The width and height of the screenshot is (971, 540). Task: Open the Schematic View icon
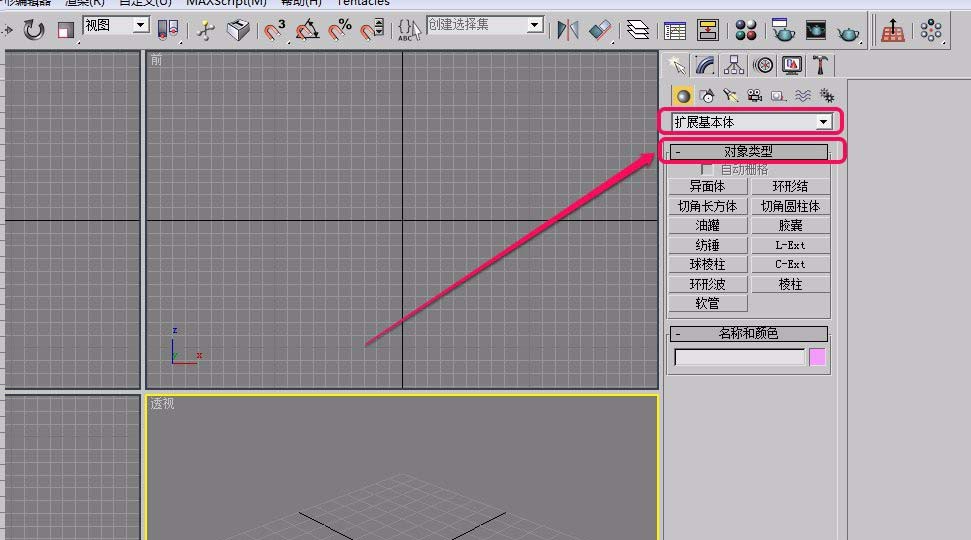point(707,30)
